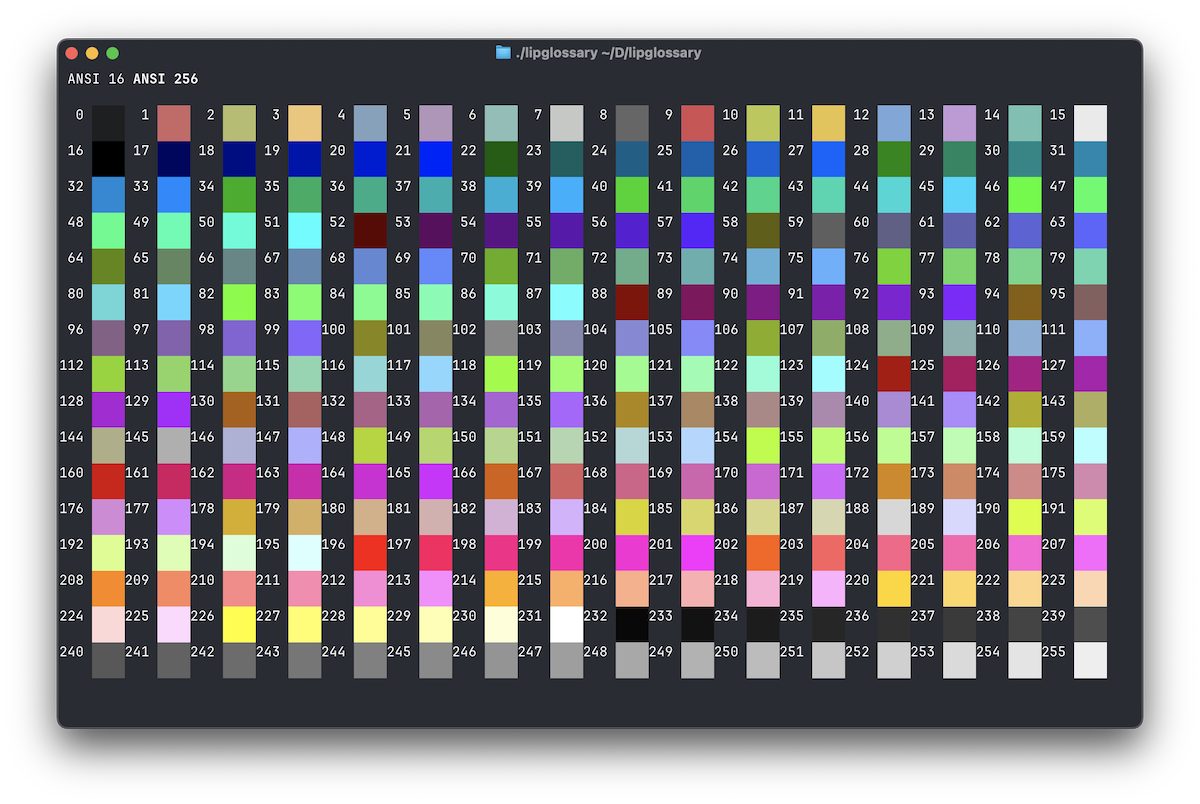Choose bright blue swatch number 21
The height and width of the screenshot is (804, 1200).
[435, 158]
